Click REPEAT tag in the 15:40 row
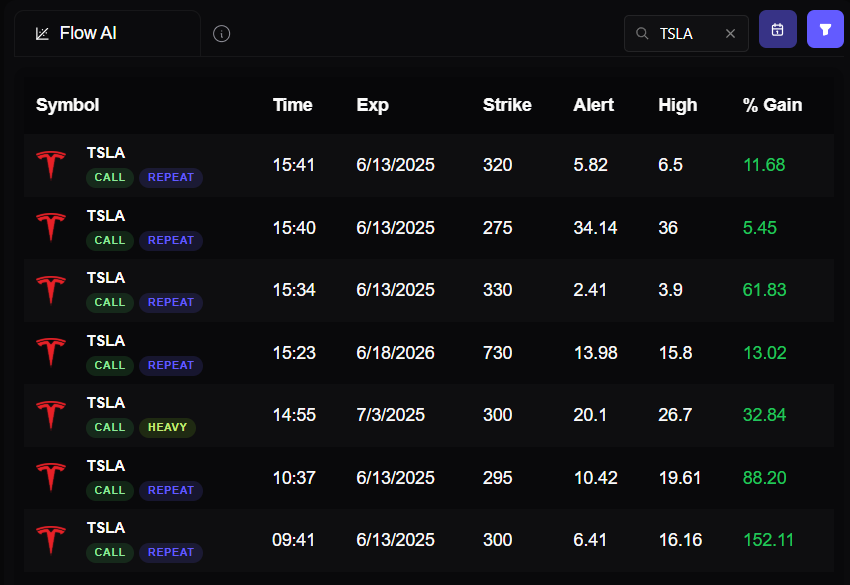850x585 pixels. pos(171,240)
